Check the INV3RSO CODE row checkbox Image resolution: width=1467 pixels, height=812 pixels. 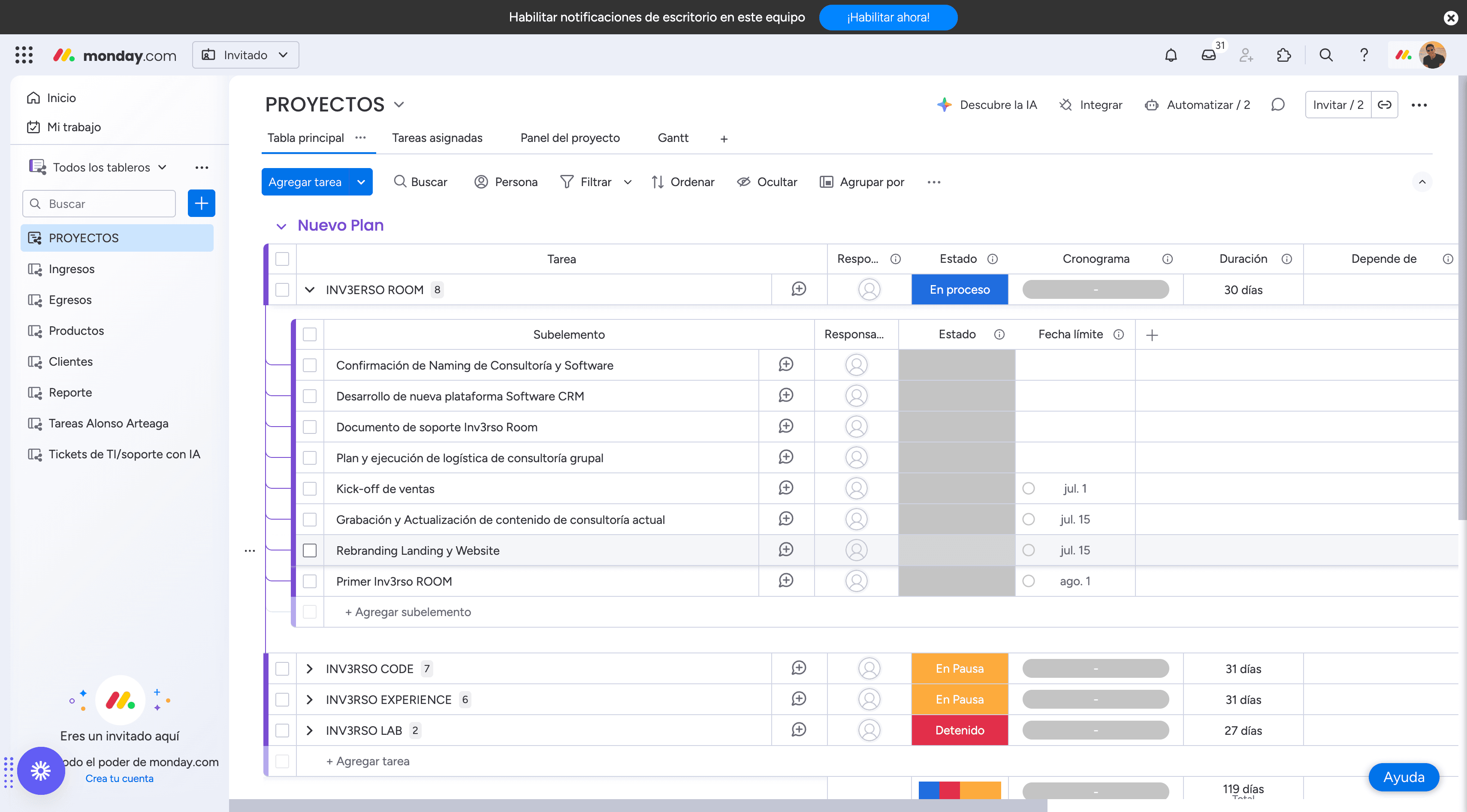283,669
